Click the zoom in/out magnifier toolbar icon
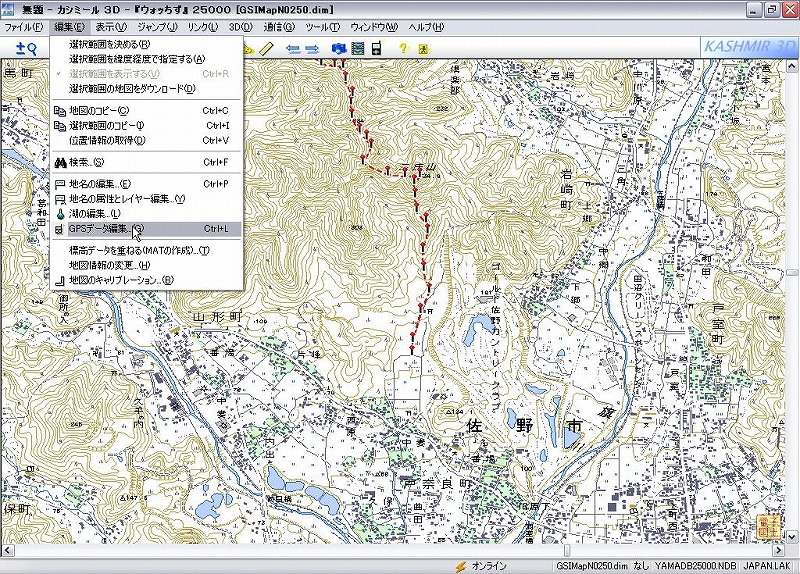 26,48
